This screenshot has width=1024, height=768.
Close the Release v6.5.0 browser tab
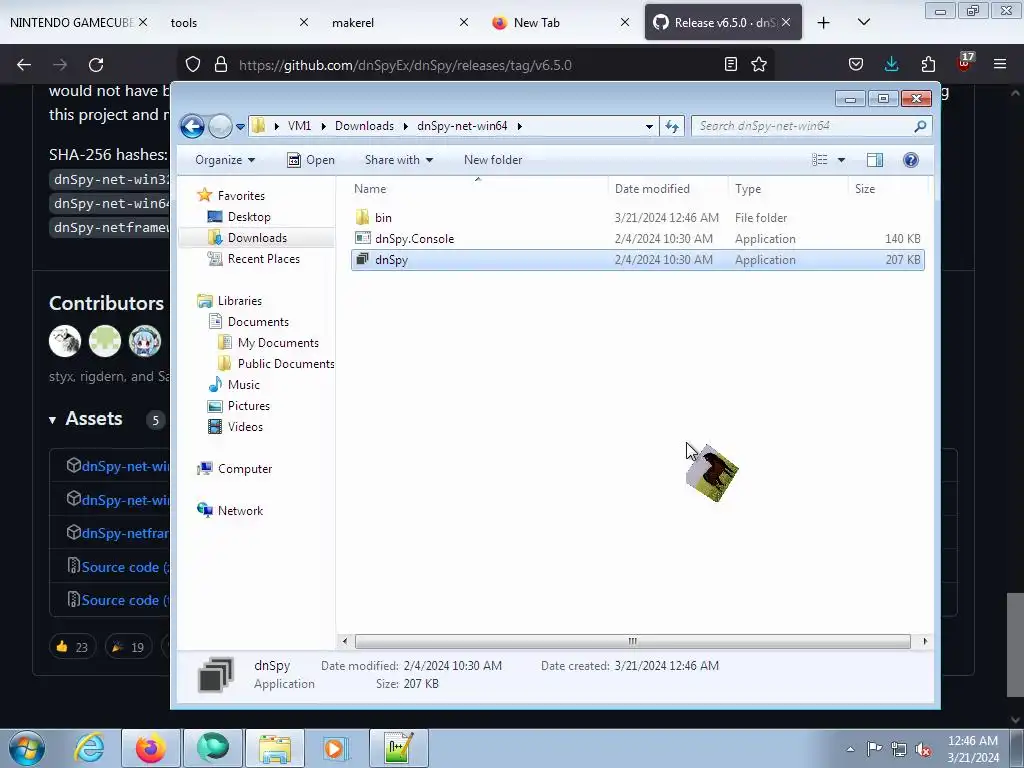coord(786,22)
